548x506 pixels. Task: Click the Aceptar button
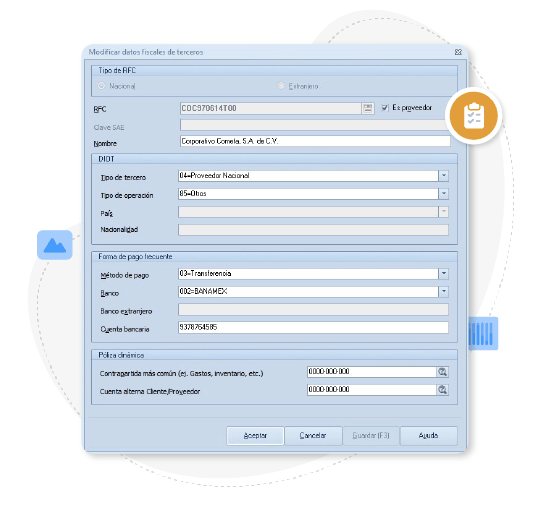[255, 436]
